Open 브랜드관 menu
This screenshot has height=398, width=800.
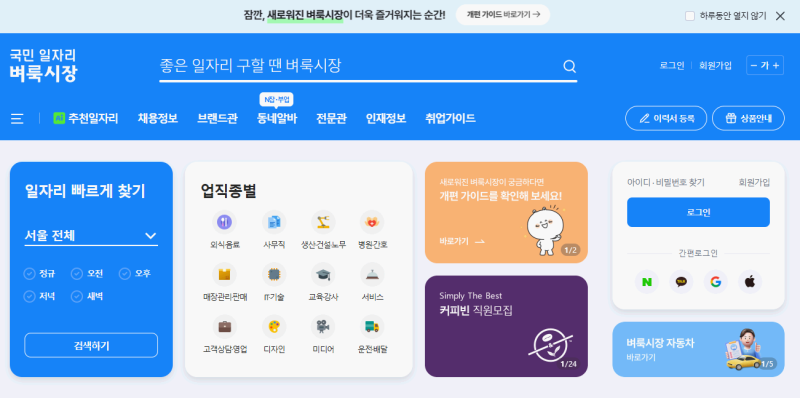point(217,118)
